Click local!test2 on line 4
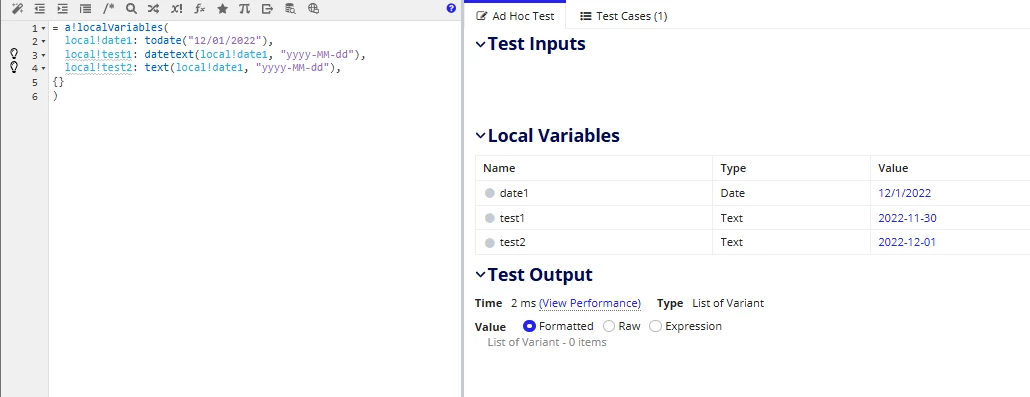 [x=98, y=68]
